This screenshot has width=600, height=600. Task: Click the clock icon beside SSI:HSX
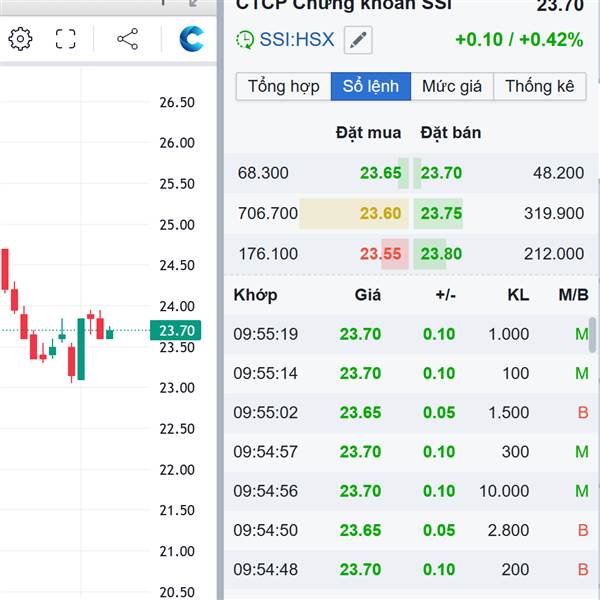[x=245, y=40]
